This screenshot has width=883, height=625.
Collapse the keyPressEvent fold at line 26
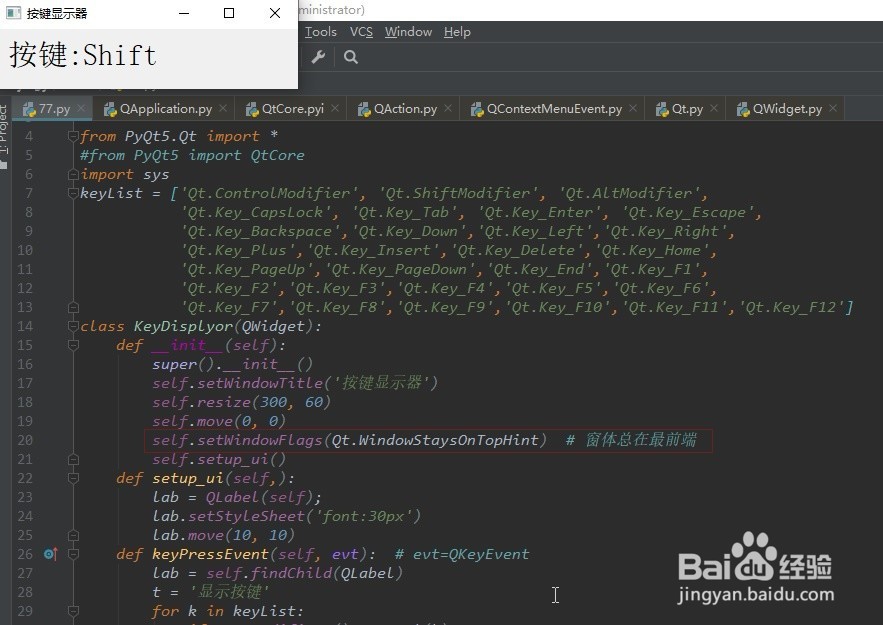pos(73,554)
